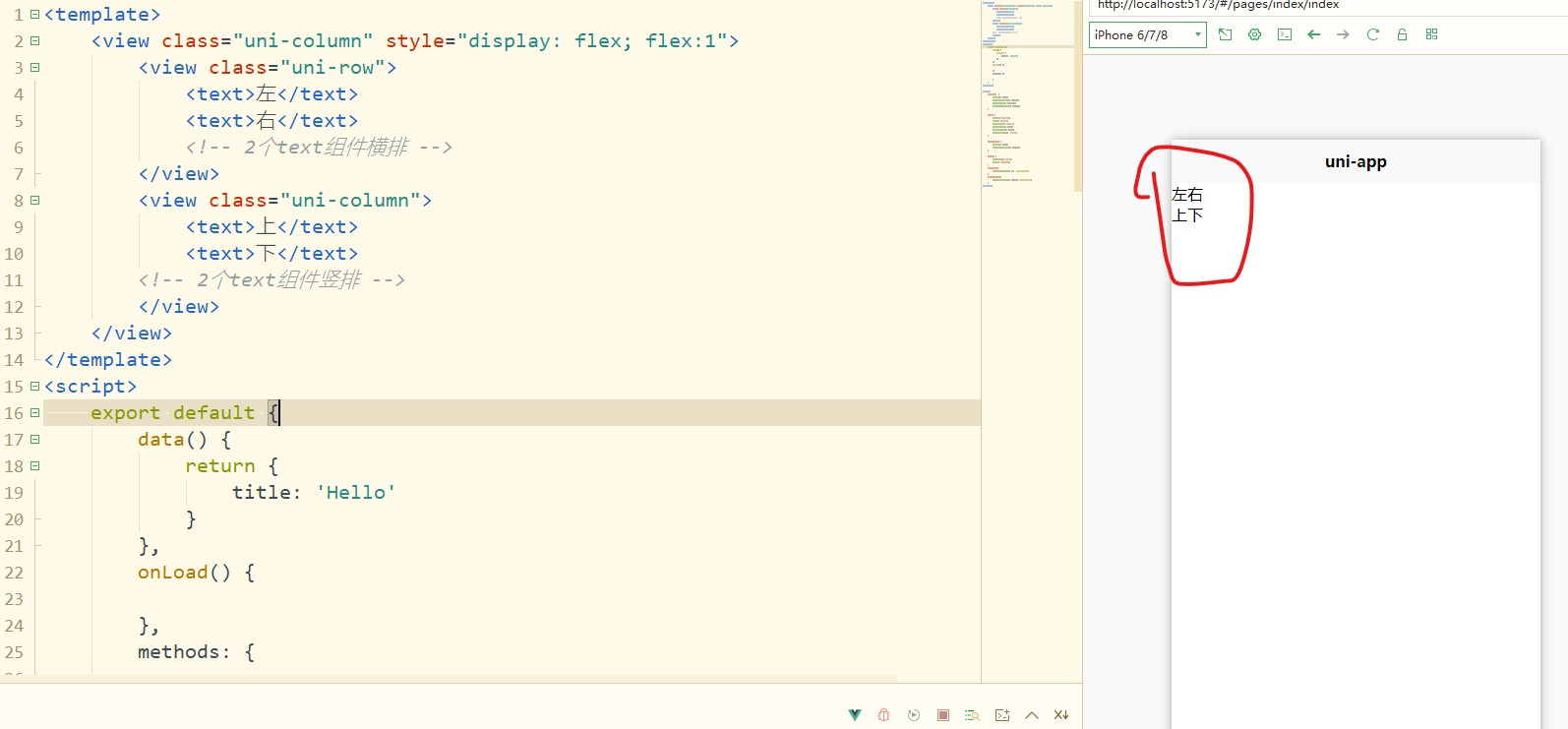The width and height of the screenshot is (1568, 729).
Task: Toggle the preview lock icon
Action: click(x=1402, y=34)
